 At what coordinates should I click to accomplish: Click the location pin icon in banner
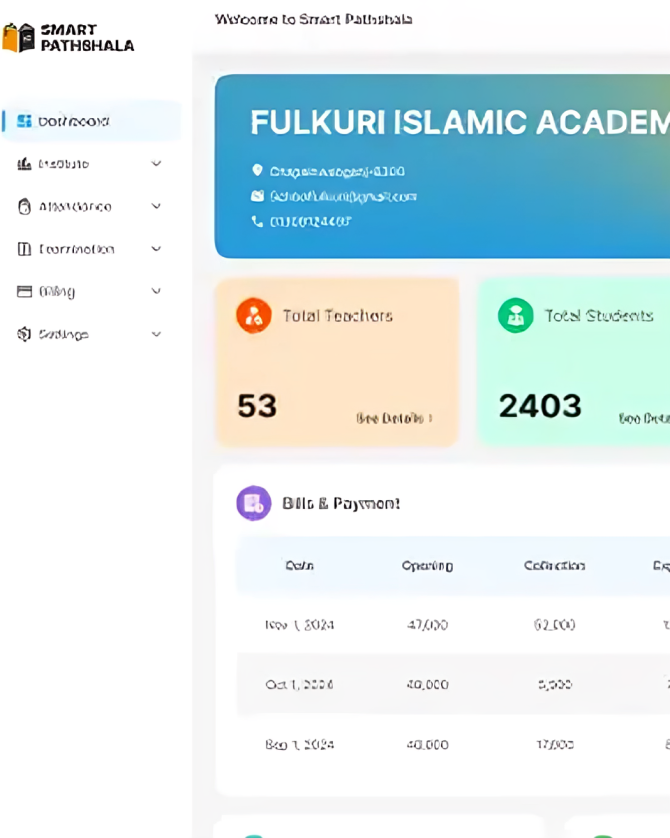(x=257, y=171)
